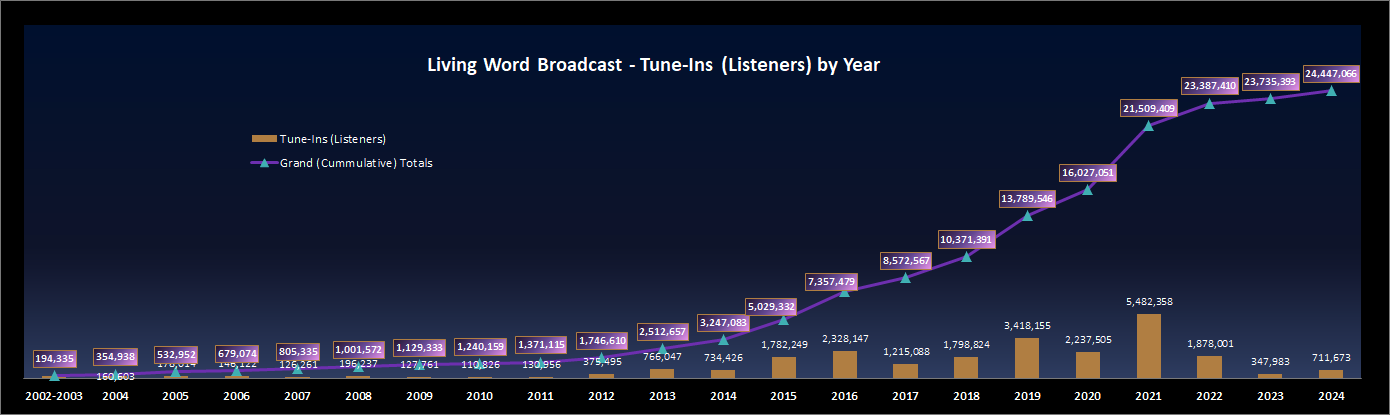The height and width of the screenshot is (415, 1390).
Task: Select the triangle marker above year 2016
Action: tap(844, 291)
